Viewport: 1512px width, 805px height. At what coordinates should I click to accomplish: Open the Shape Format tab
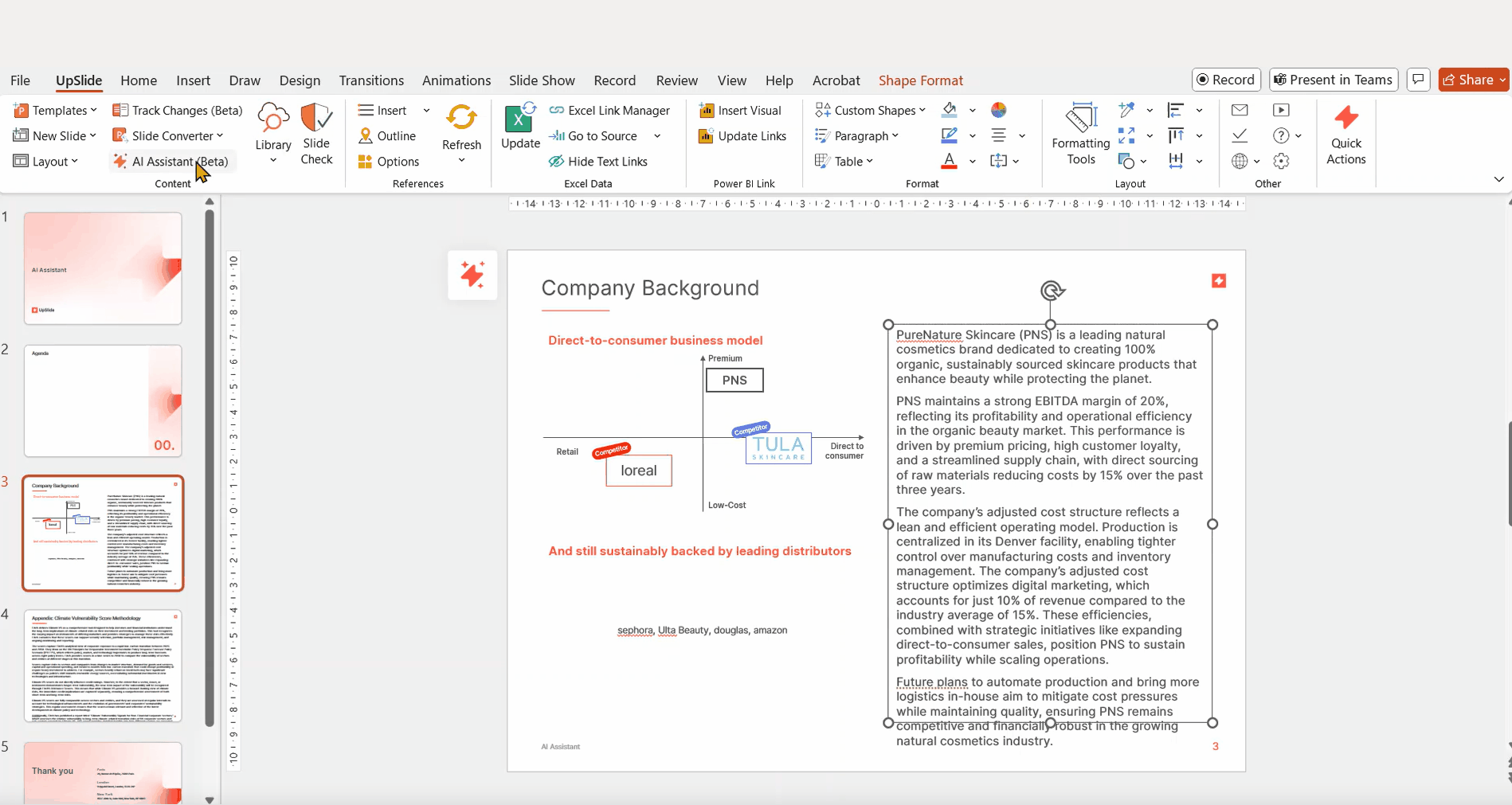[921, 80]
